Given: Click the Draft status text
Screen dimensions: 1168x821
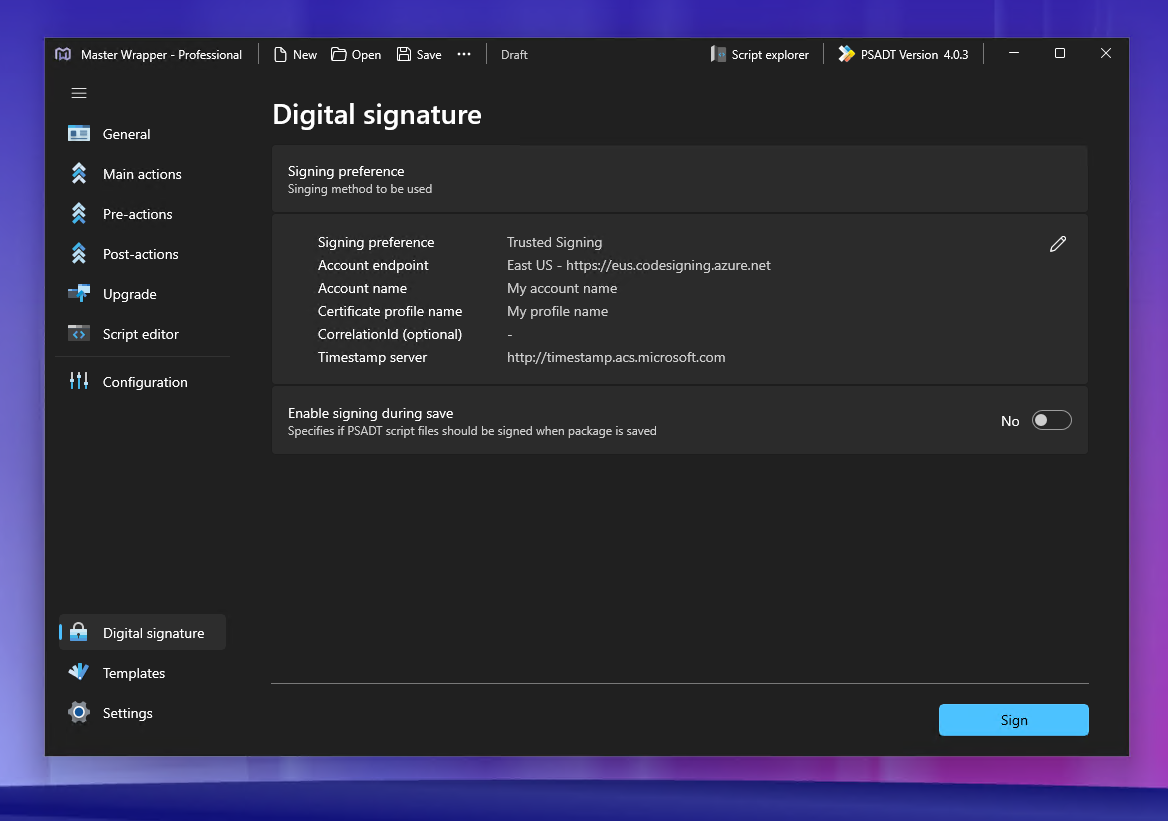Looking at the screenshot, I should 514,55.
